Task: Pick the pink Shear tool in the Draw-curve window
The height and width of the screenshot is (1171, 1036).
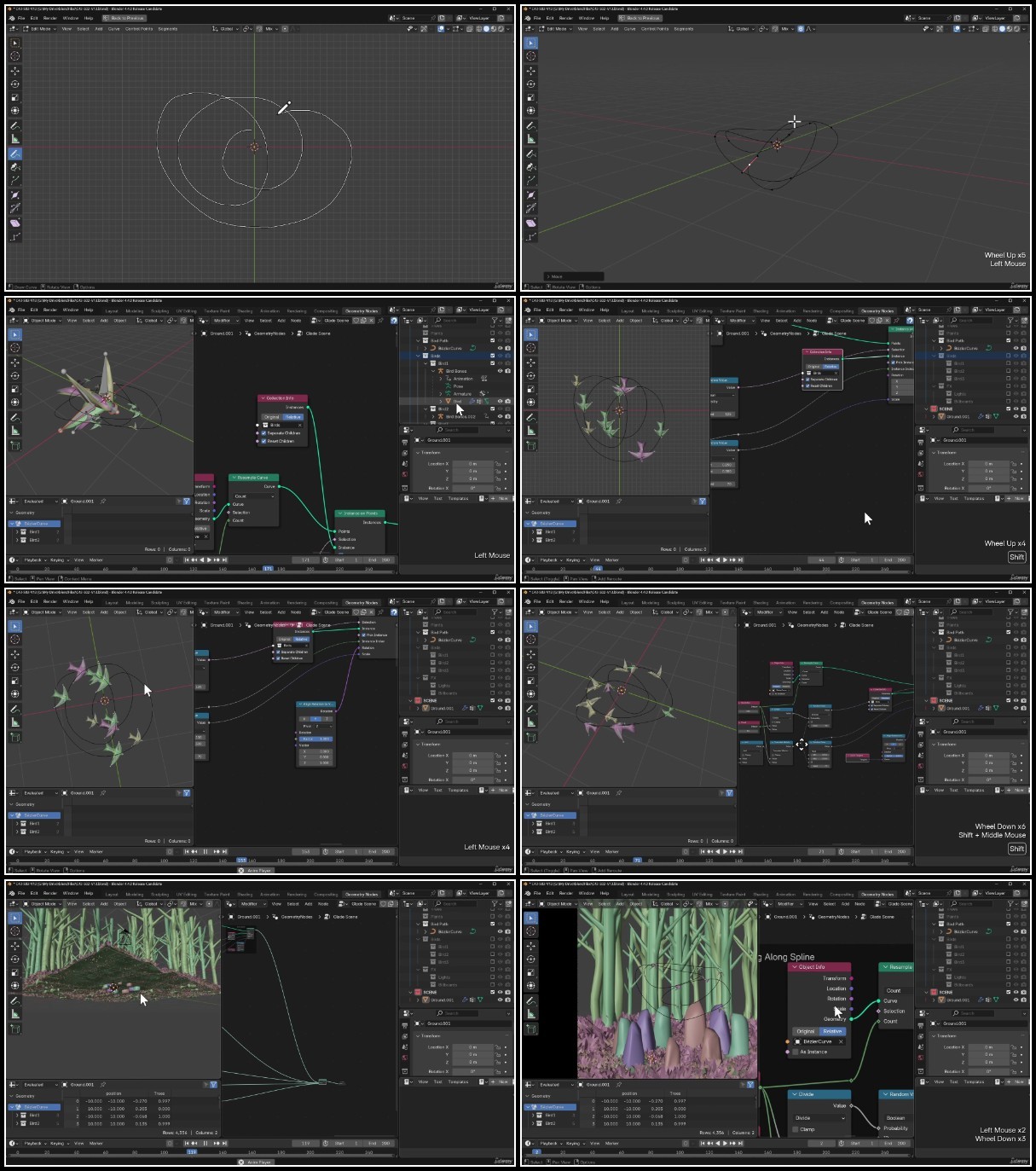Action: (15, 223)
